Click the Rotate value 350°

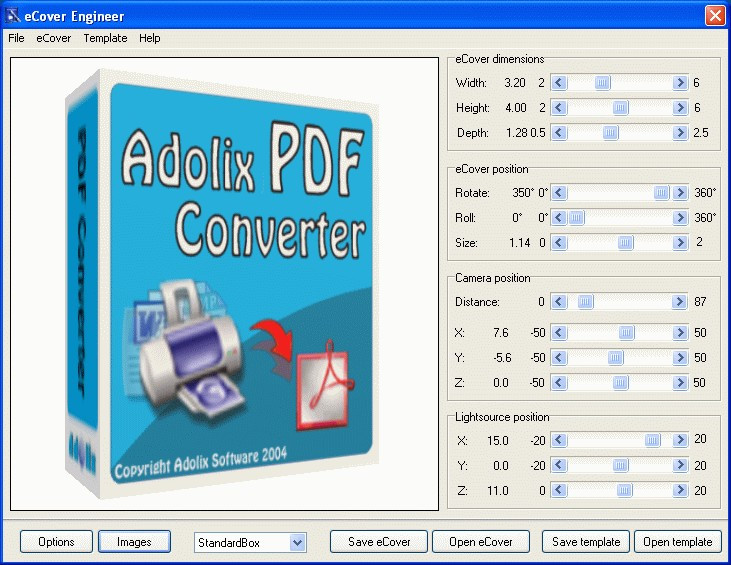[523, 193]
